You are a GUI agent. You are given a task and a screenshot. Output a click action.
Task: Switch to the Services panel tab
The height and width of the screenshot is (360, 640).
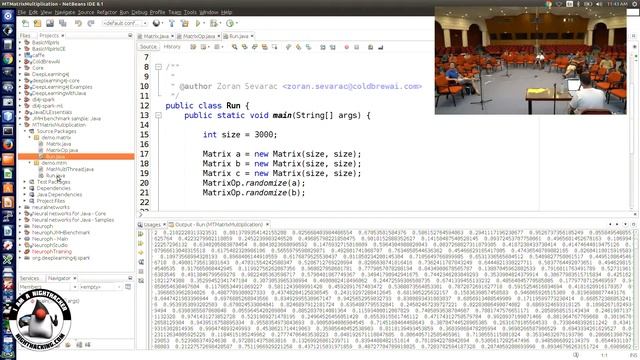[29, 278]
